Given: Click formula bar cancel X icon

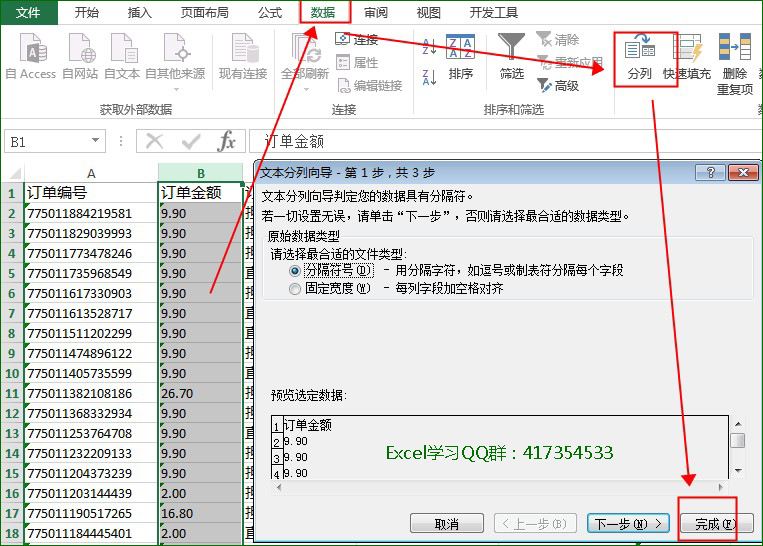Looking at the screenshot, I should [x=154, y=142].
